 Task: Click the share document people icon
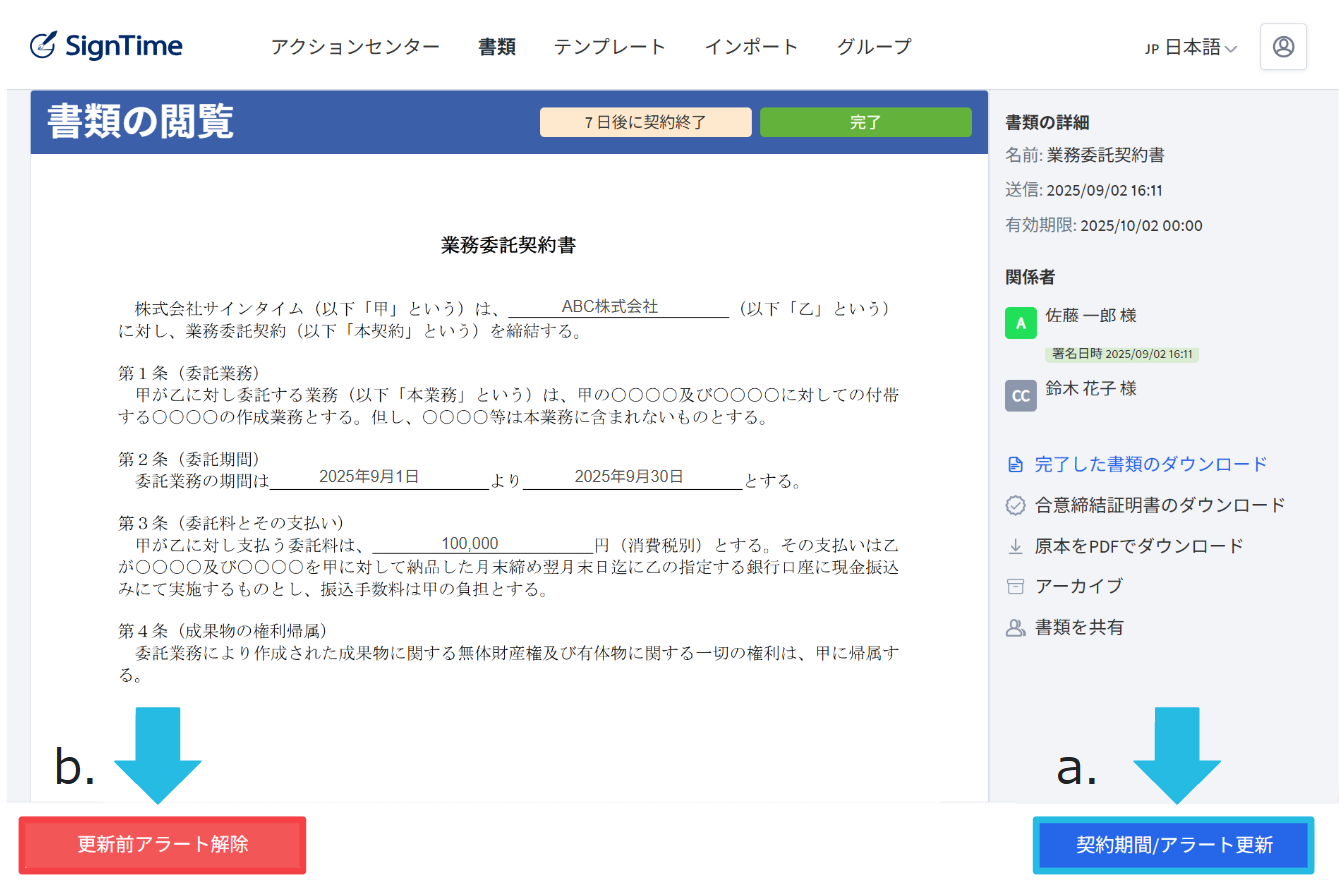tap(1015, 628)
